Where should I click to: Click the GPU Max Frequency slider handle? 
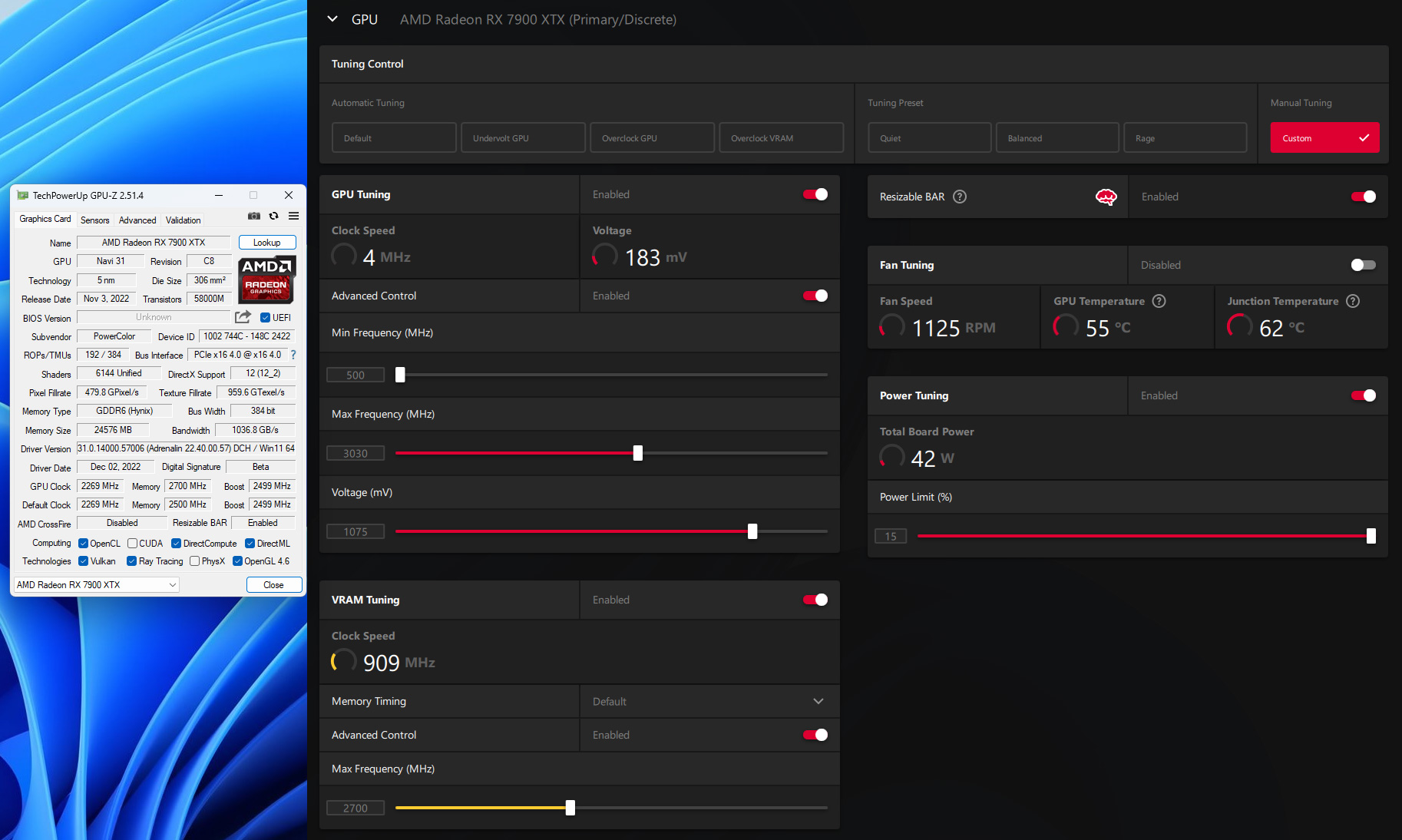click(638, 453)
